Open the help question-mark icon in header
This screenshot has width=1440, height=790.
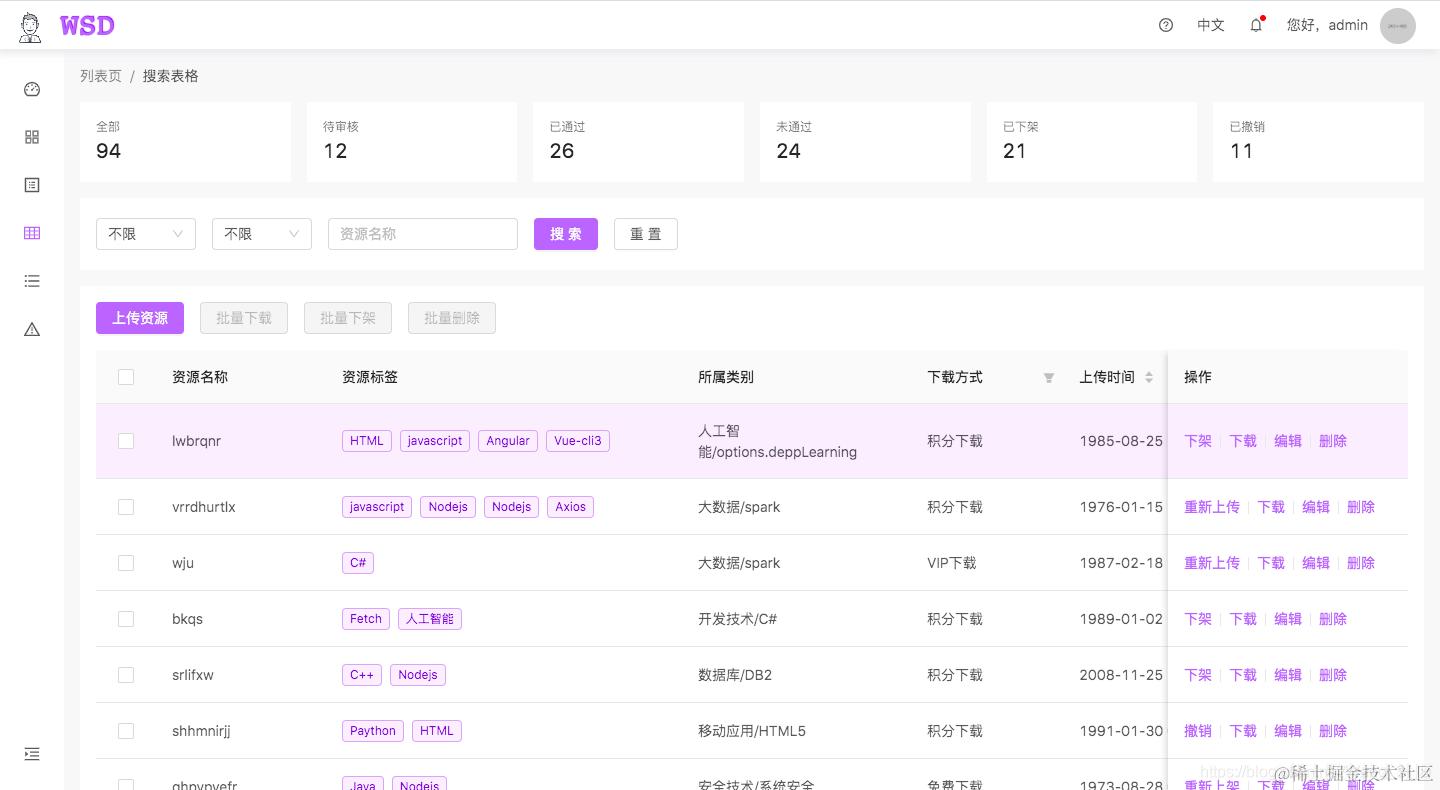[1165, 25]
